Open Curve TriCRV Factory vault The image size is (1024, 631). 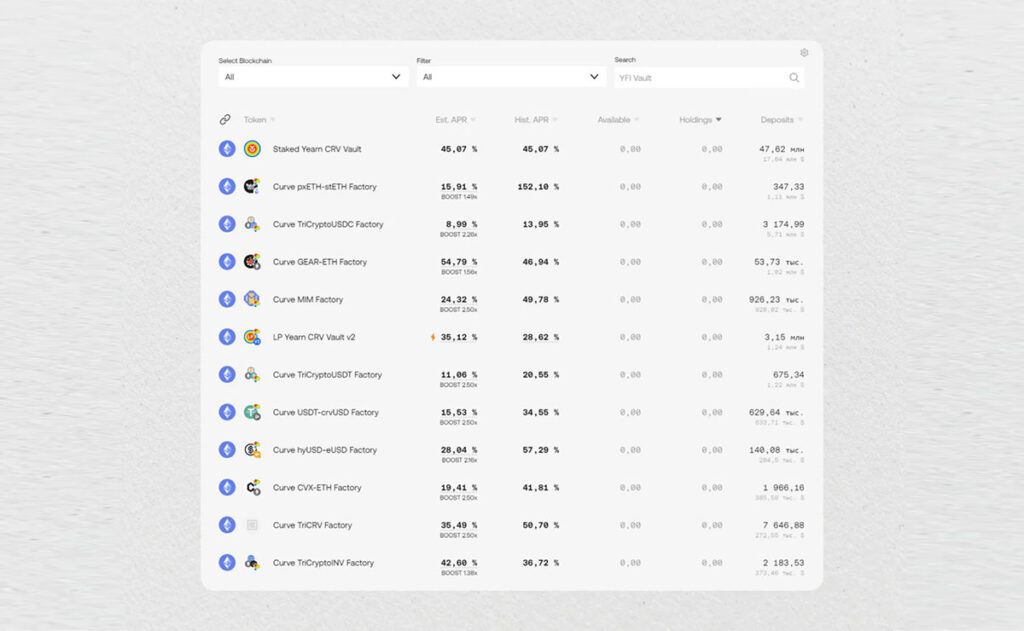[x=312, y=525]
